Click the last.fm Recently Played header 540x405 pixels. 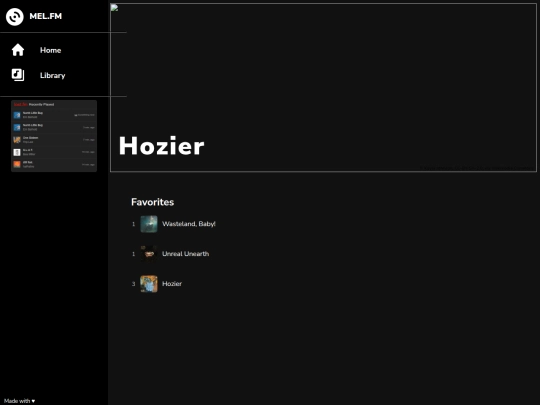(x=34, y=104)
